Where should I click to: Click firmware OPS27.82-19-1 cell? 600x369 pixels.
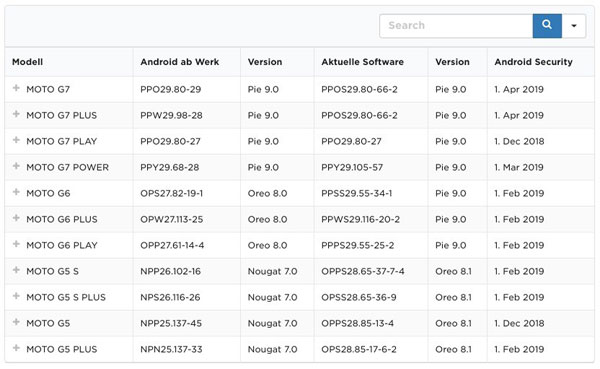coord(171,193)
